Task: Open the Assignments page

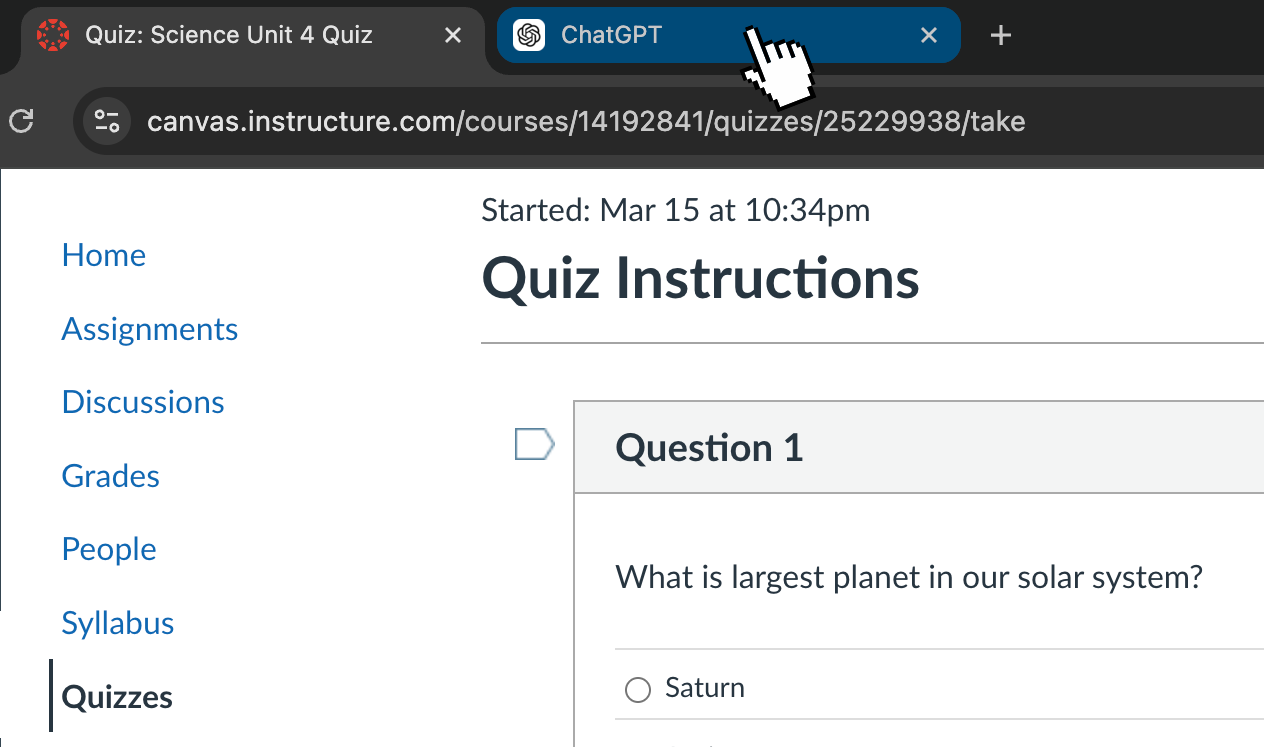Action: click(x=150, y=329)
